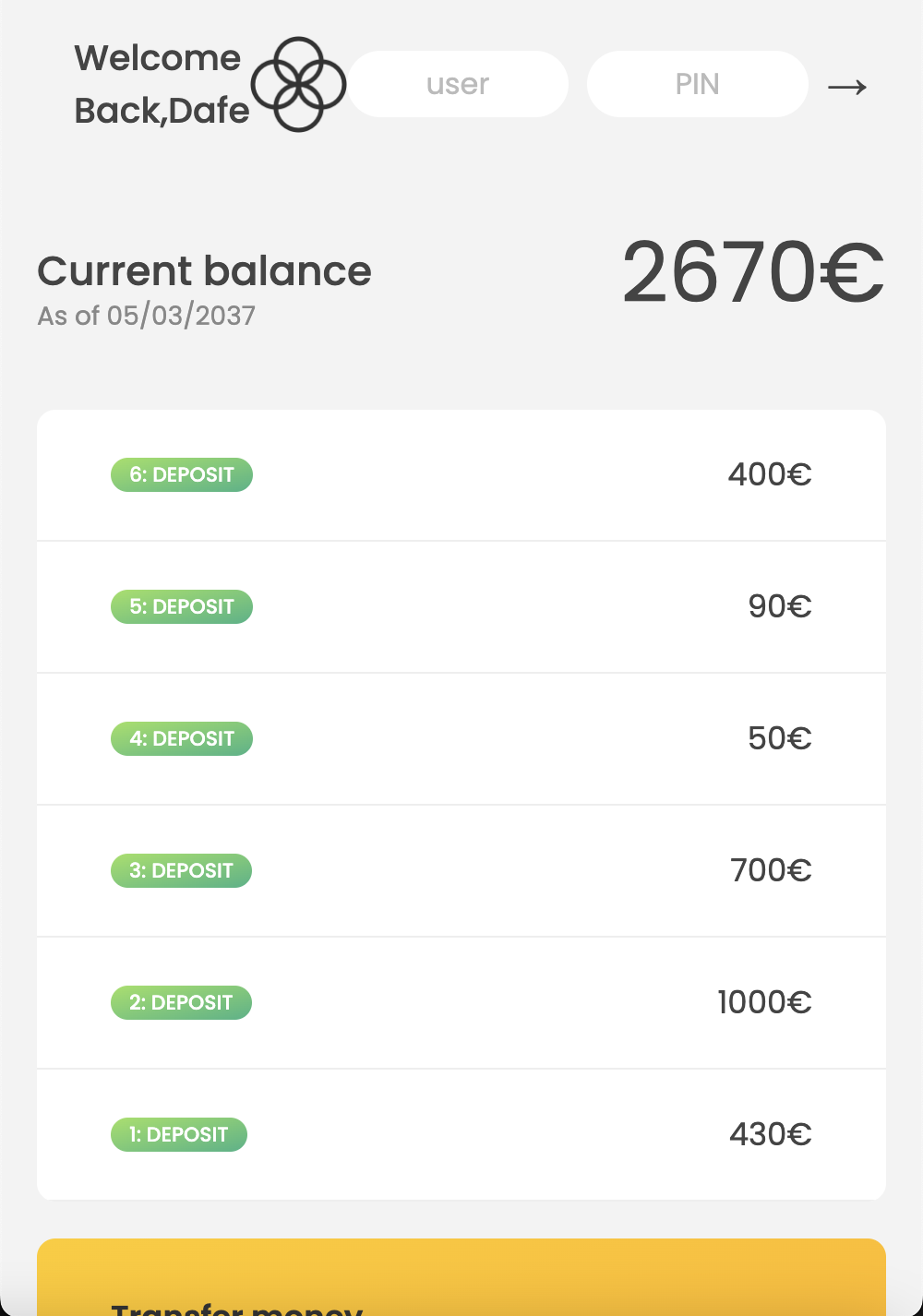This screenshot has height=1316, width=923.
Task: Click the 2: DEPOSIT badge
Action: [x=181, y=1003]
